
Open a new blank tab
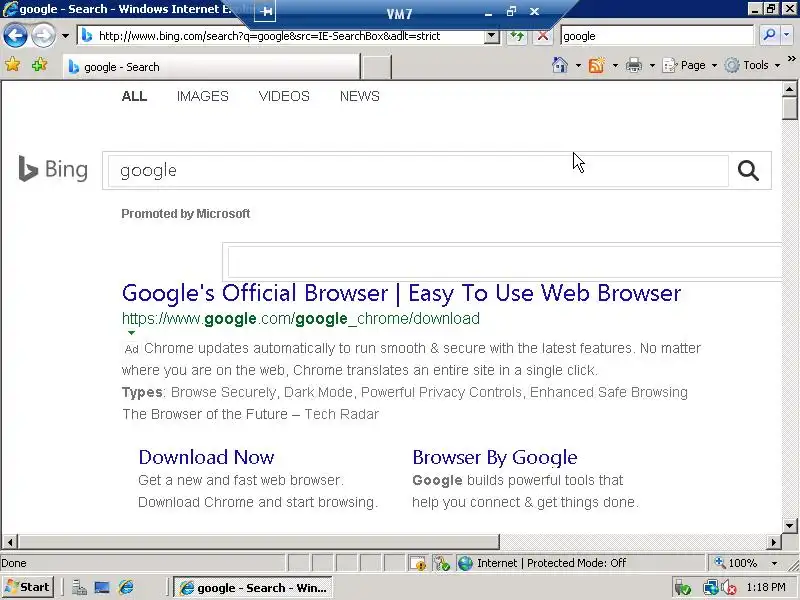(376, 67)
